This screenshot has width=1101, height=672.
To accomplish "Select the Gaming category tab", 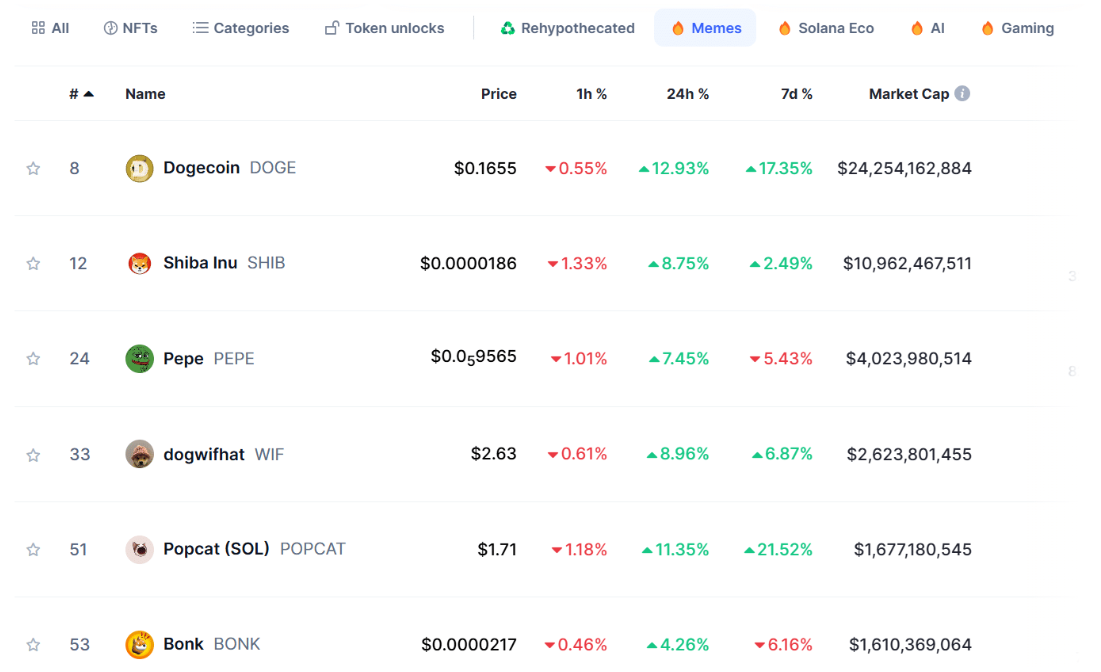I will pos(1017,28).
